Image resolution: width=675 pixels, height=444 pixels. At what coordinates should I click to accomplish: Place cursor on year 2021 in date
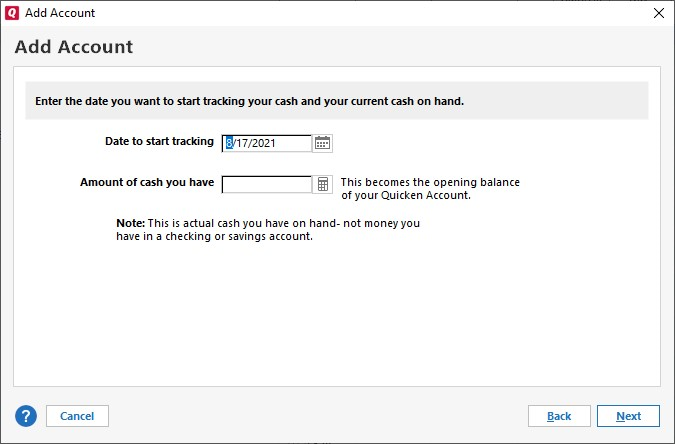[x=262, y=143]
